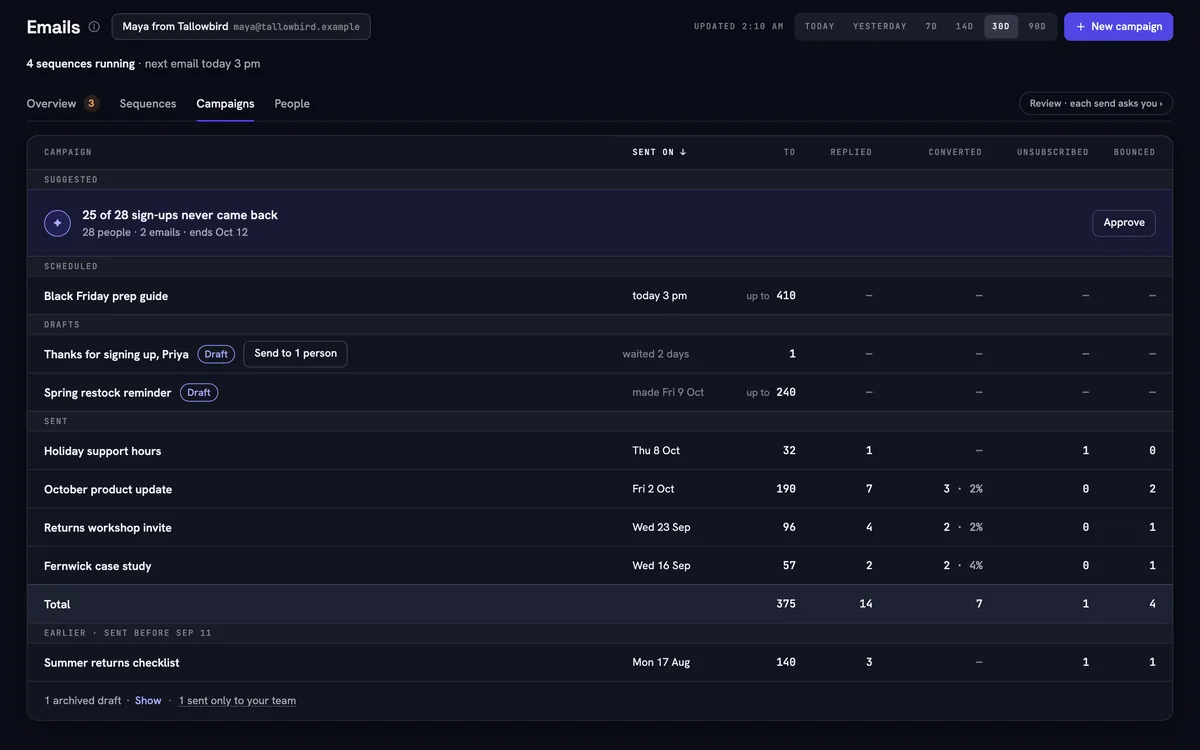Select the 7D time range
Screen dimensions: 1200x750
[931, 27]
